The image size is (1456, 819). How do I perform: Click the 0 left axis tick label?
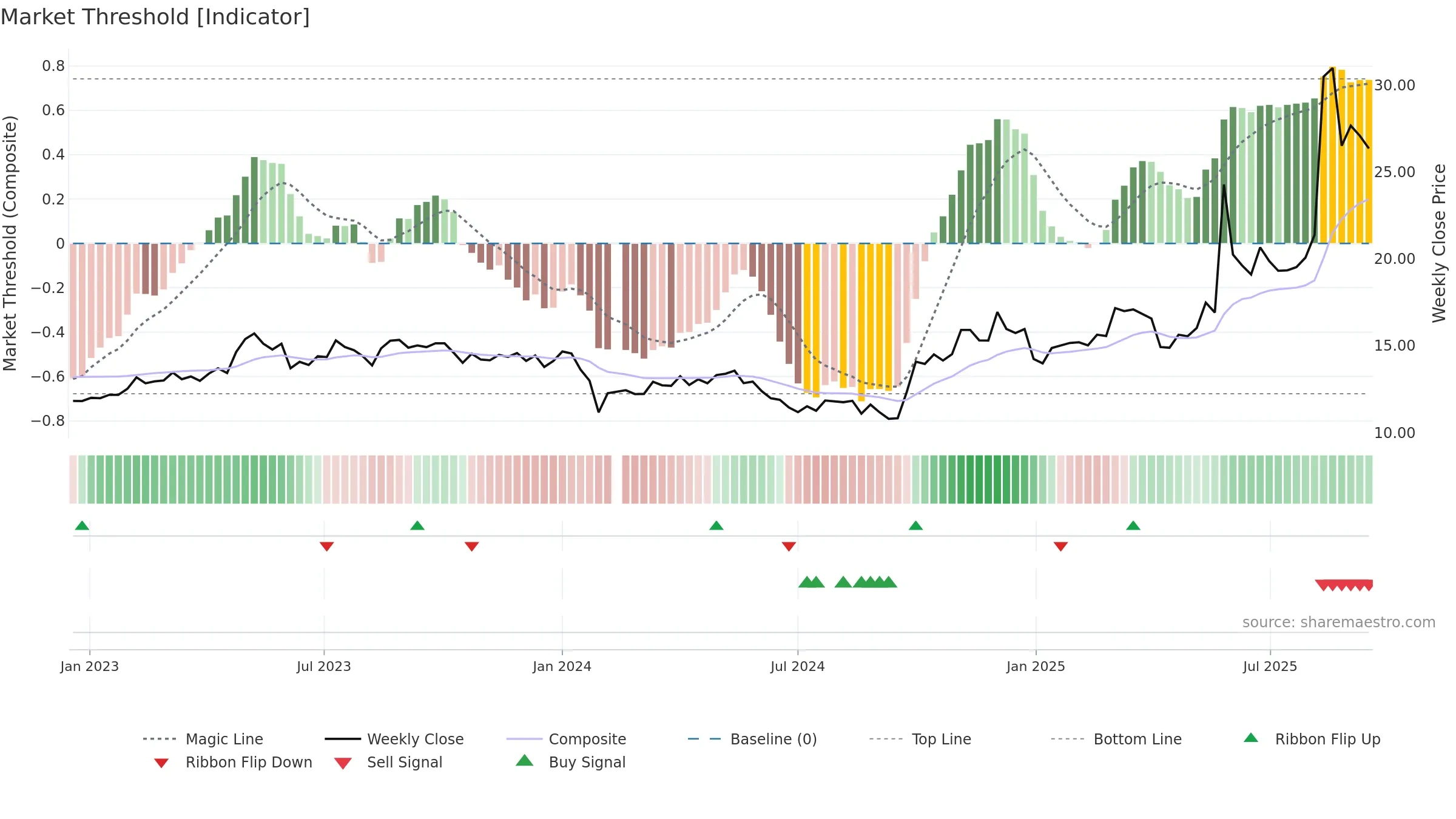(60, 244)
